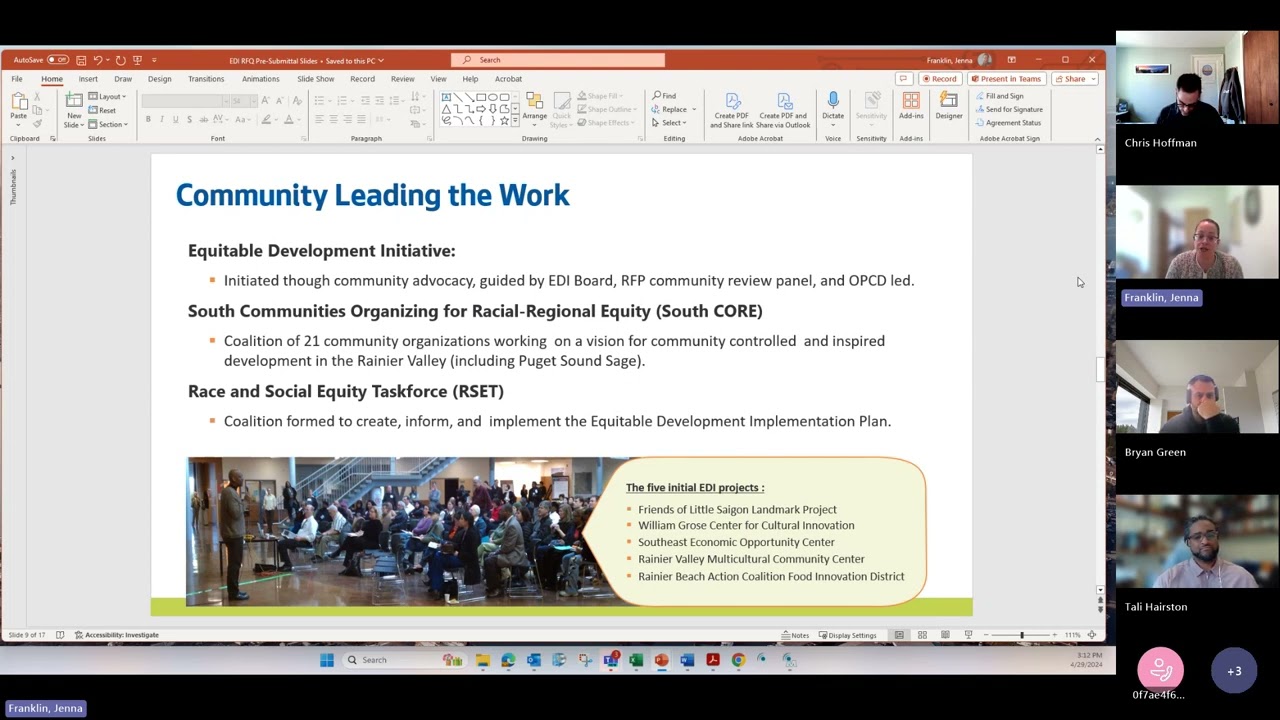
Task: Start presentation from beginning icon in title bar
Action: click(x=137, y=60)
